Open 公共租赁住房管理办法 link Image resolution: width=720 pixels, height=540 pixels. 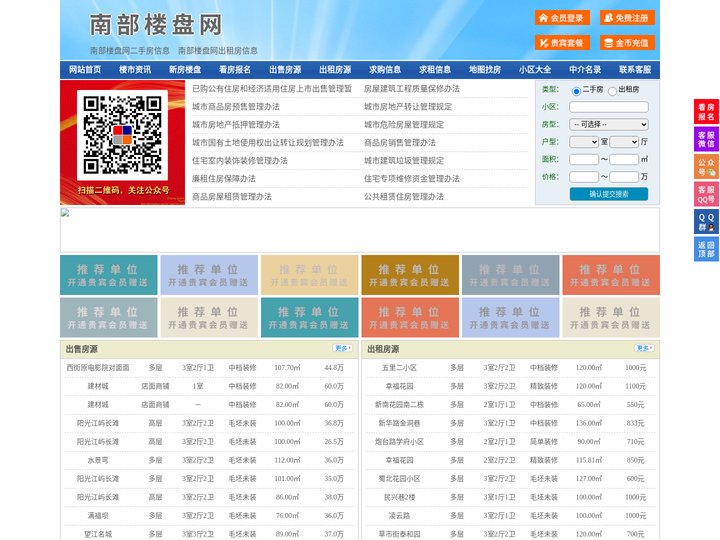coord(404,196)
